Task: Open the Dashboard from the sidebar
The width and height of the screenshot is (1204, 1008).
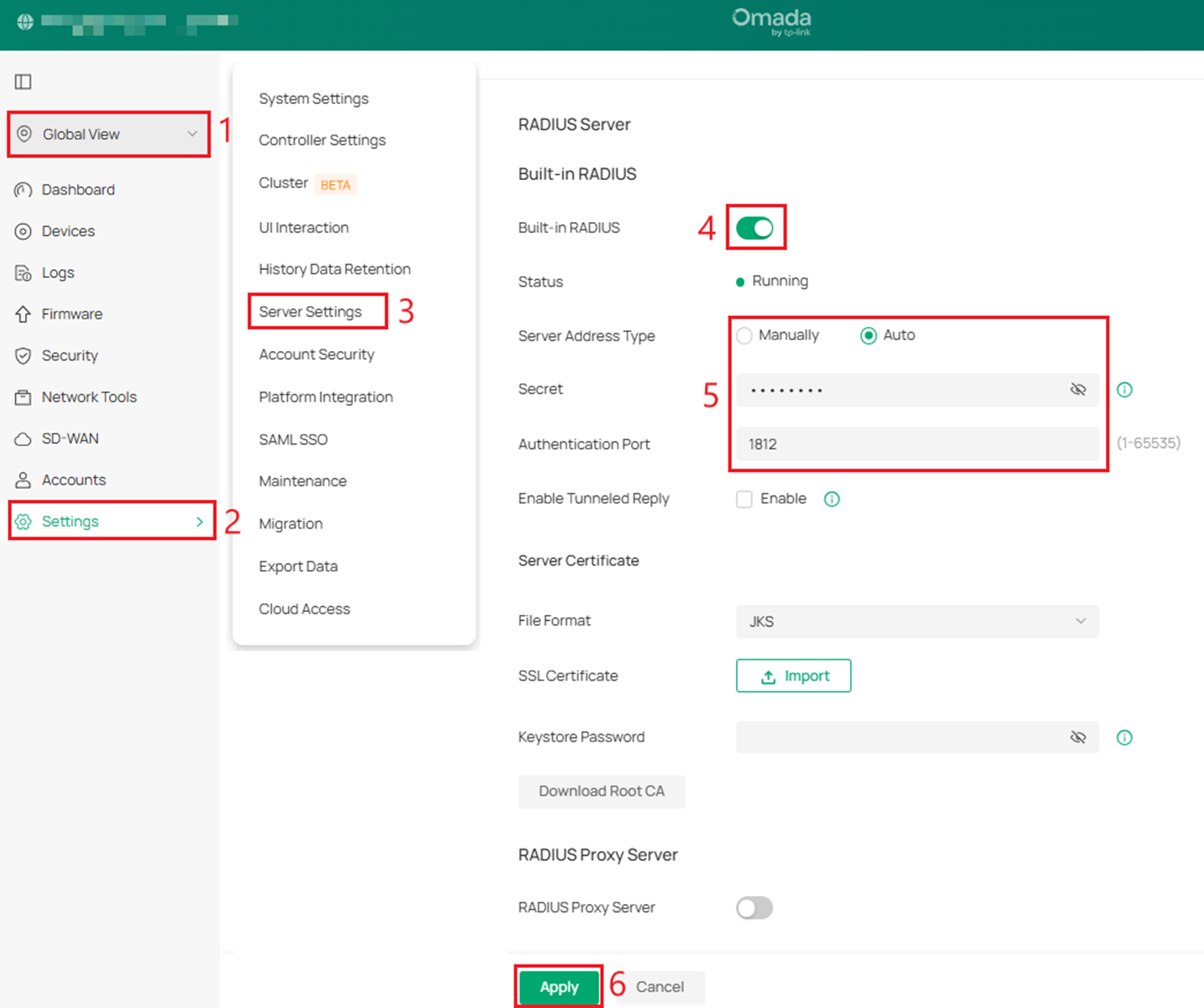Action: point(79,190)
